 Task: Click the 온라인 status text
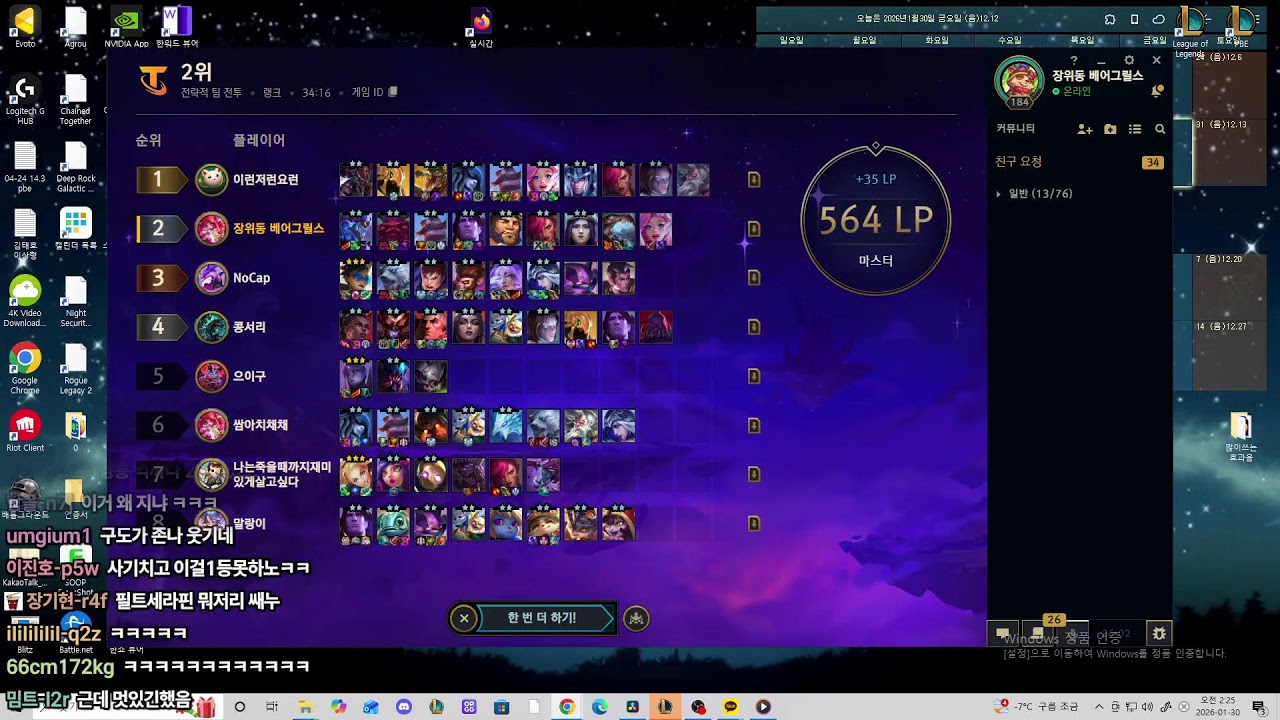1077,91
